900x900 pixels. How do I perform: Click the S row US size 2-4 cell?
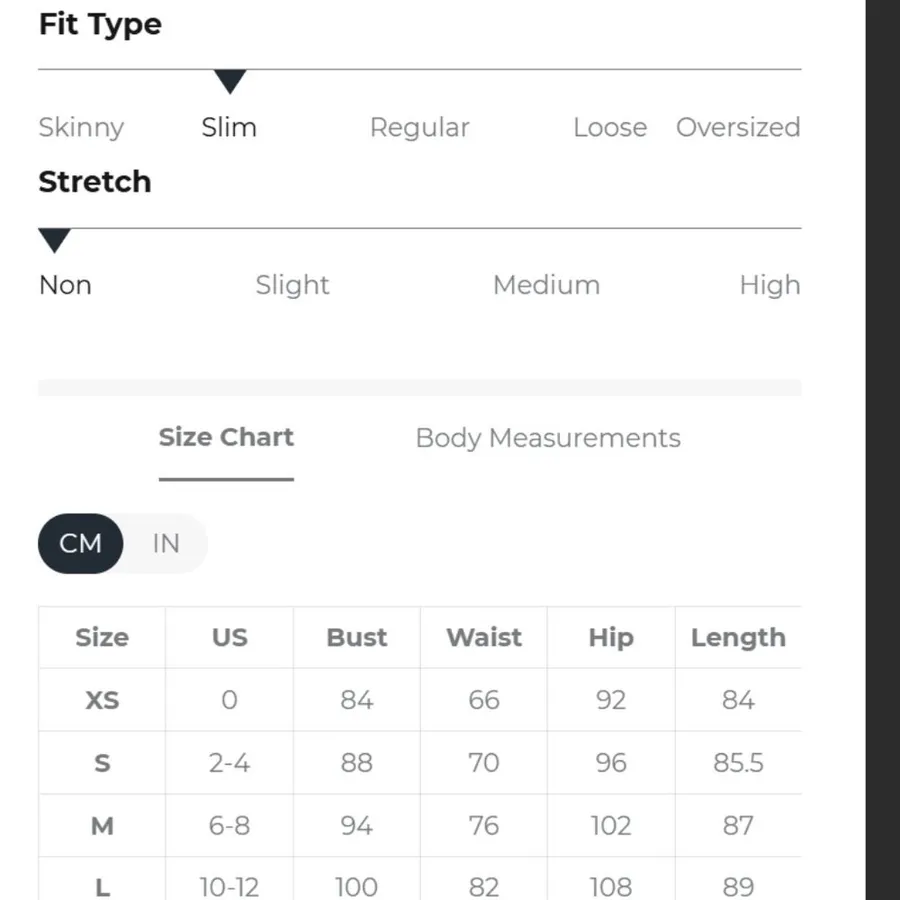pos(230,763)
